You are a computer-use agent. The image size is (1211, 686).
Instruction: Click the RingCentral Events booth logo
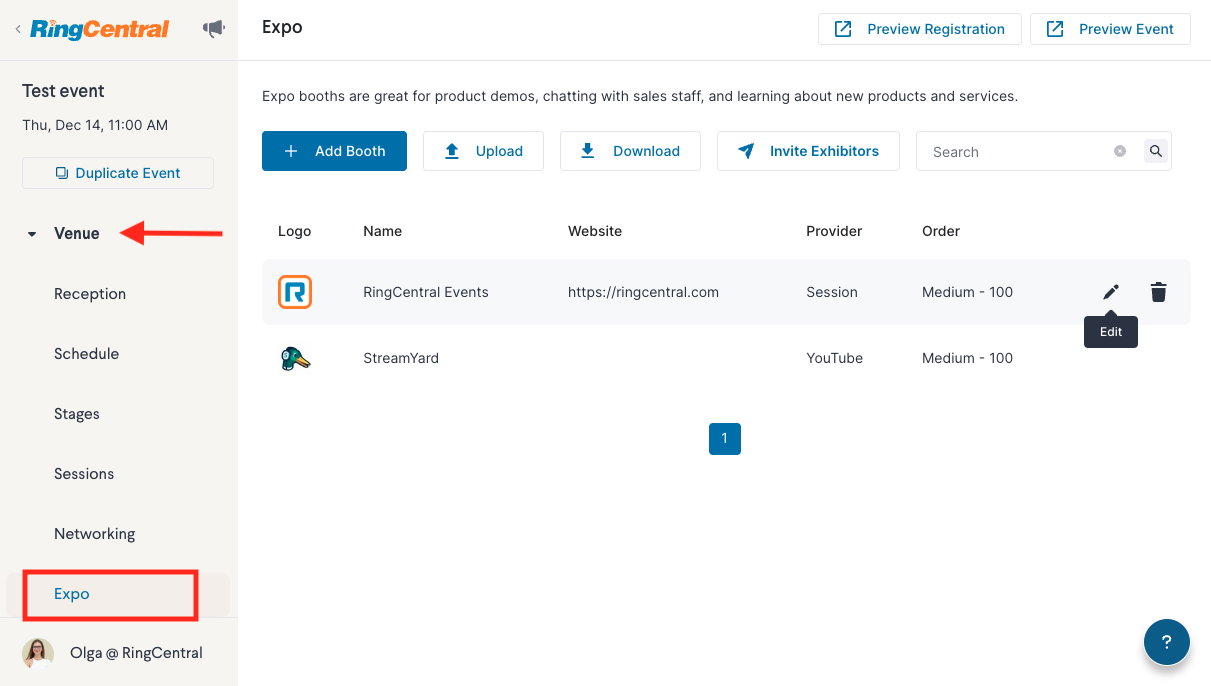click(x=295, y=292)
